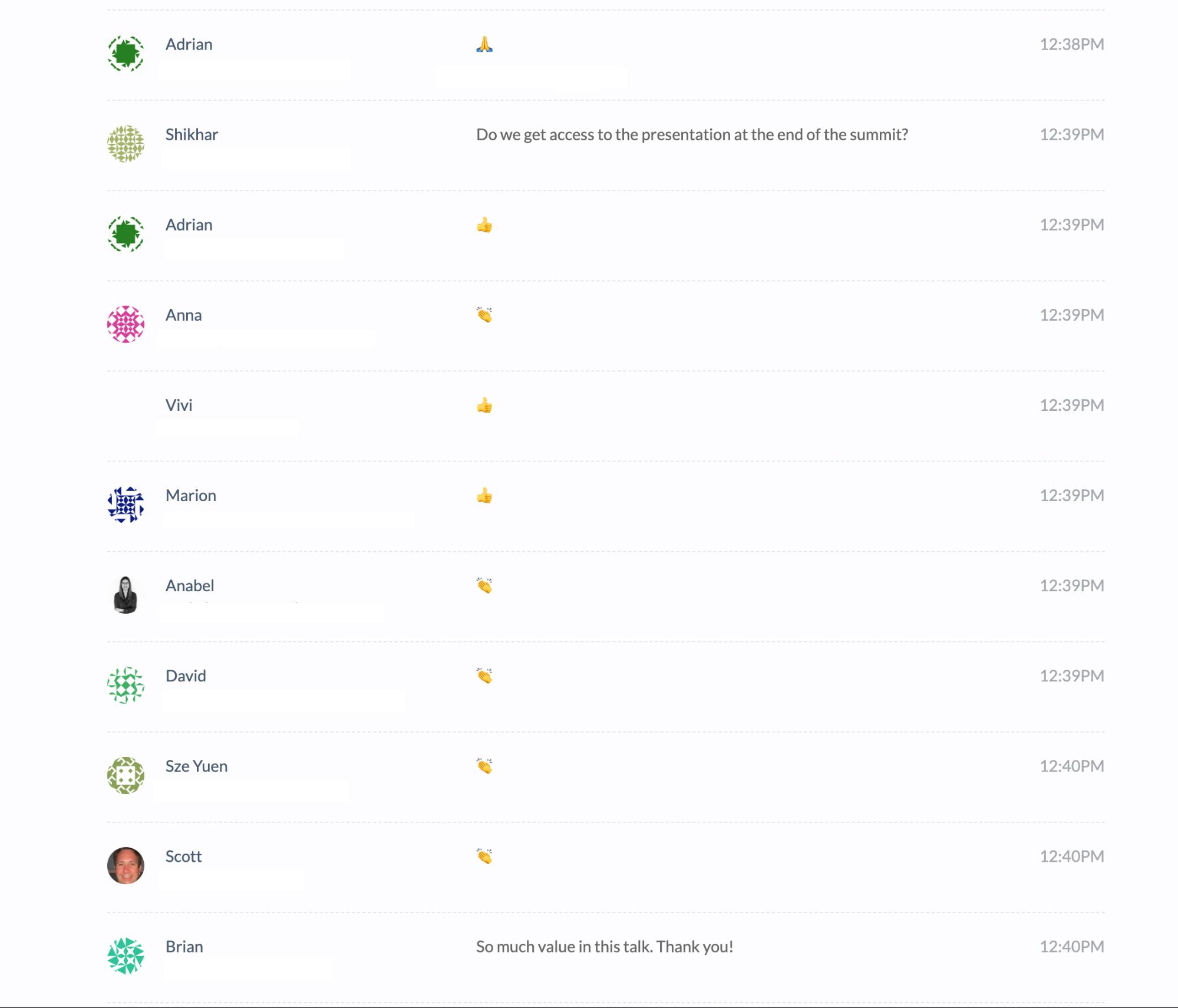Click Shikhar's question about presentation access
The height and width of the screenshot is (1008, 1178).
click(692, 134)
